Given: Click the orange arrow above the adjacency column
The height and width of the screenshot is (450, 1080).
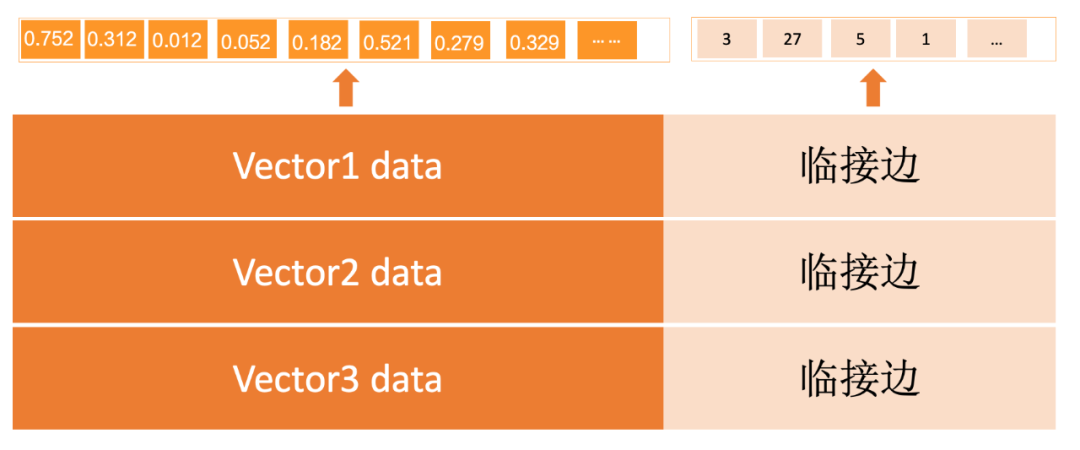Looking at the screenshot, I should pos(873,88).
